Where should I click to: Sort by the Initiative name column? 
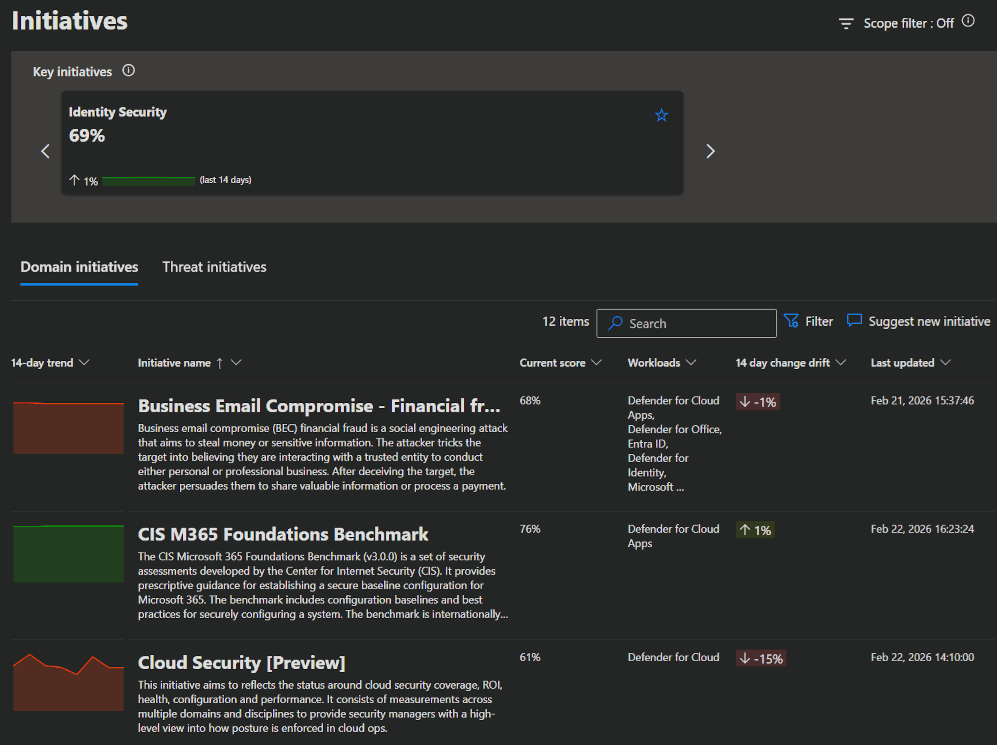click(189, 363)
